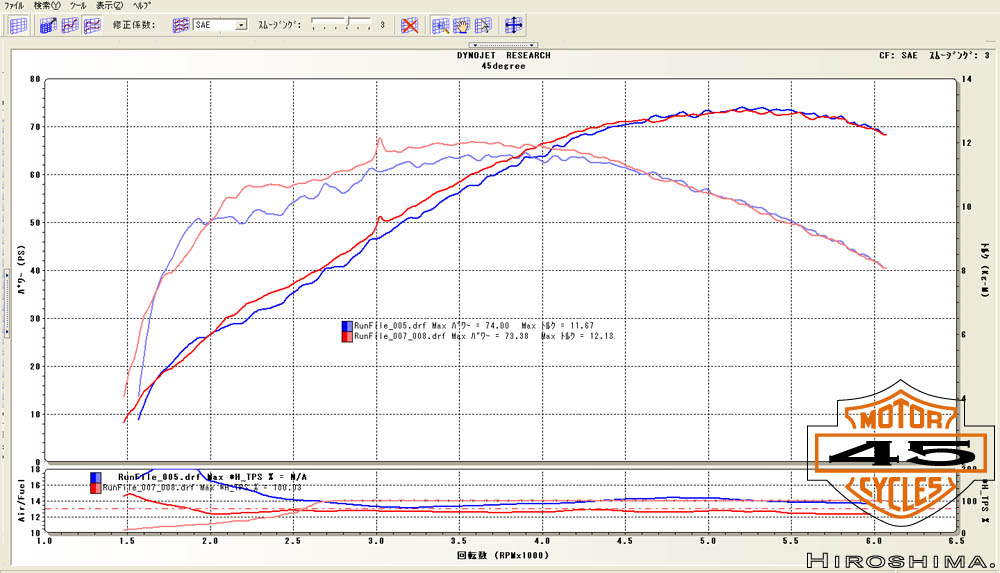Open the SAE correction factor dropdown
Viewport: 1000px width, 573px height.
pyautogui.click(x=241, y=25)
